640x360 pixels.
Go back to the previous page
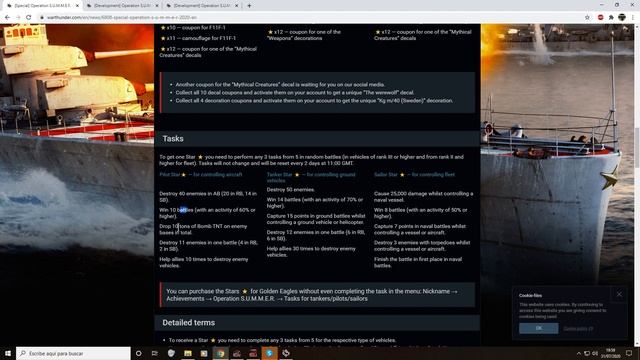7,18
